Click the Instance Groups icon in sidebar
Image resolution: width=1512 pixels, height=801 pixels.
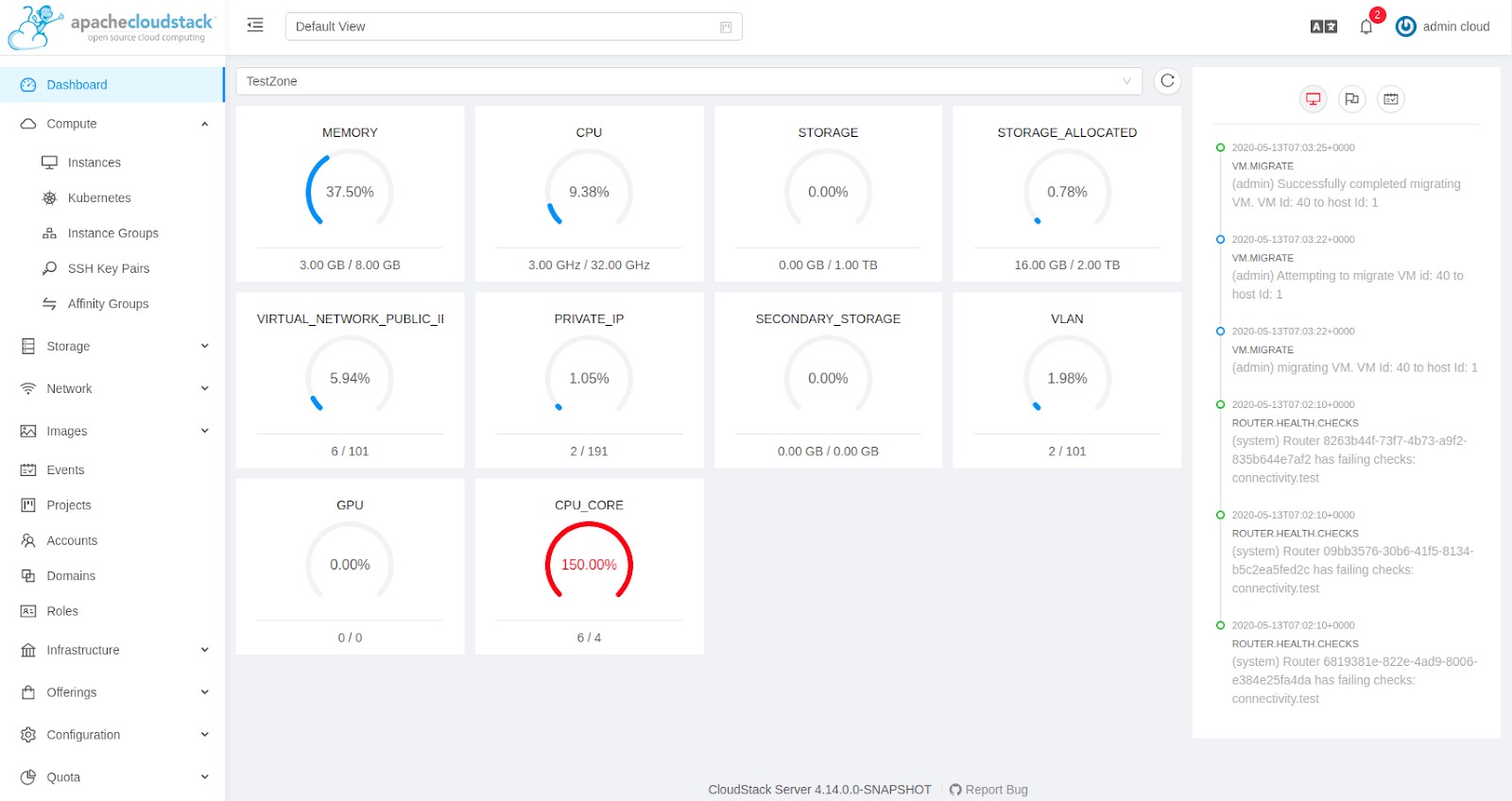point(49,233)
